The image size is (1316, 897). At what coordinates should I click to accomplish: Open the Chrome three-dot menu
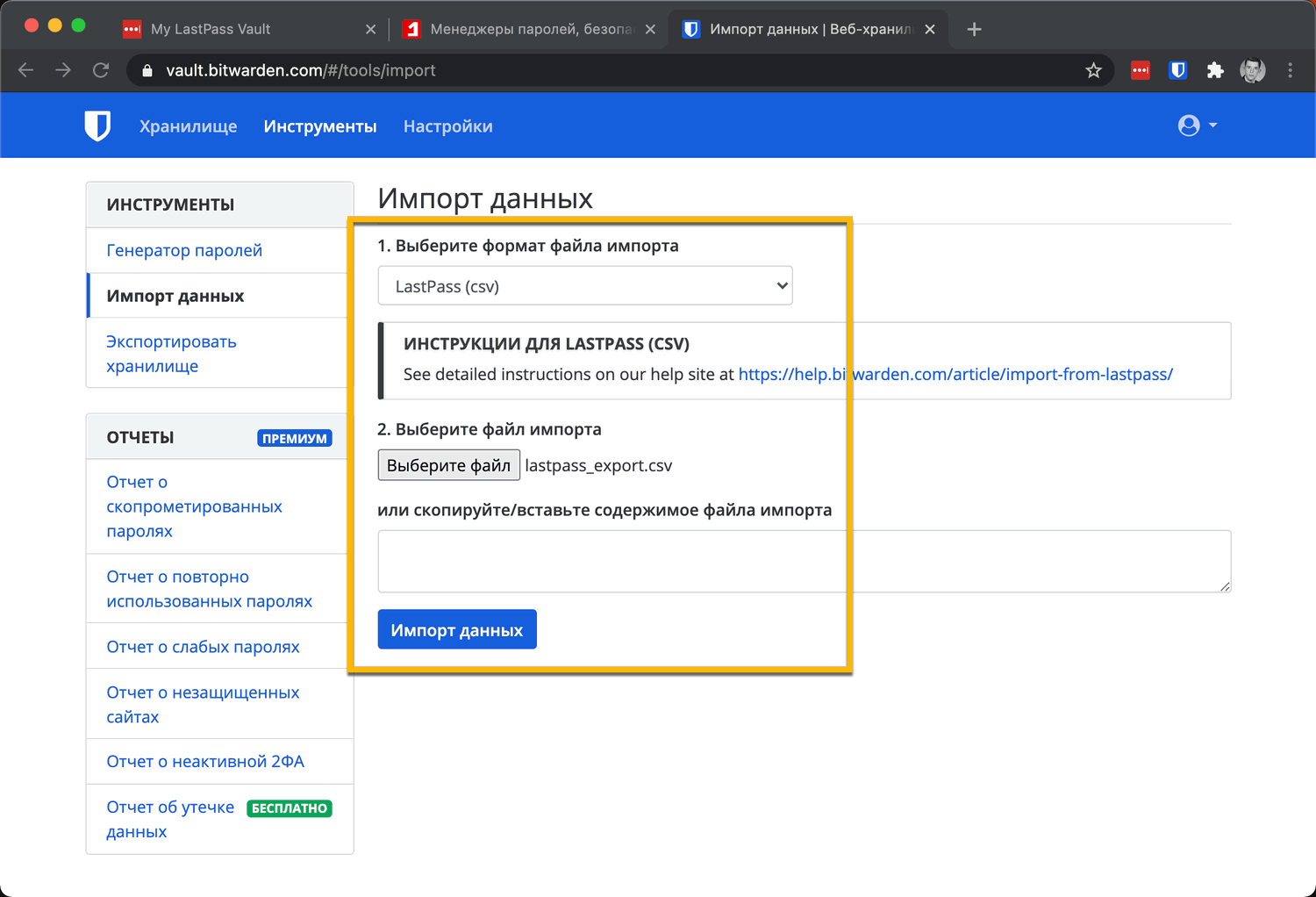(x=1290, y=70)
